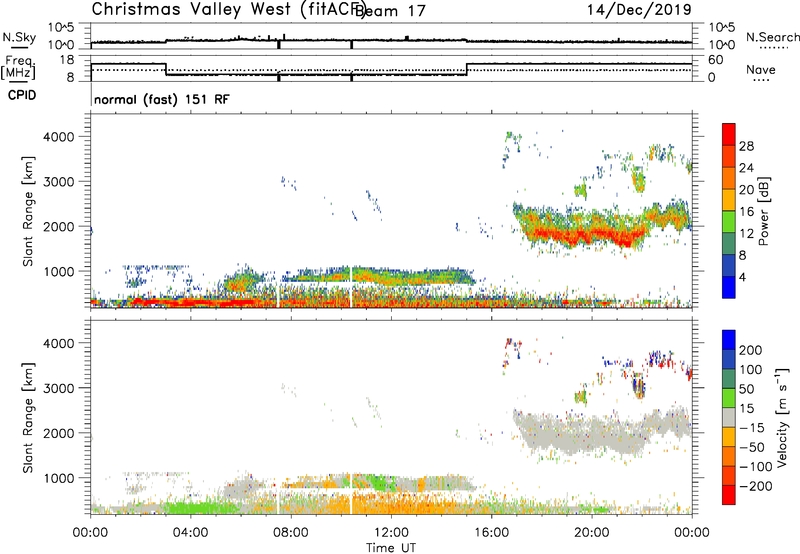Image resolution: width=800 pixels, height=554 pixels.
Task: Click the "Velocity [m s⁻¹]" color bar title
Action: [782, 417]
